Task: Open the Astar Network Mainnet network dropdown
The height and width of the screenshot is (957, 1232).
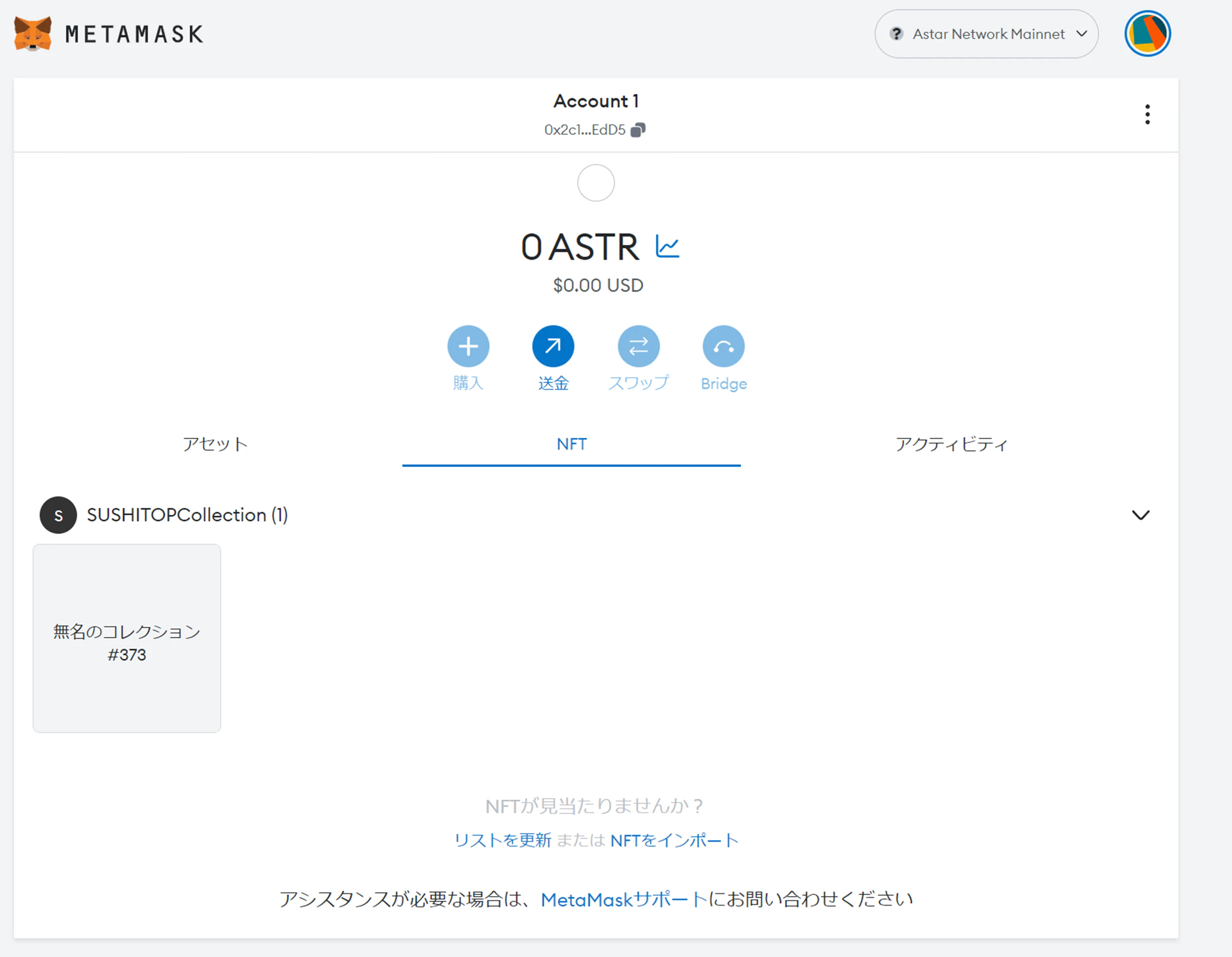Action: 986,34
